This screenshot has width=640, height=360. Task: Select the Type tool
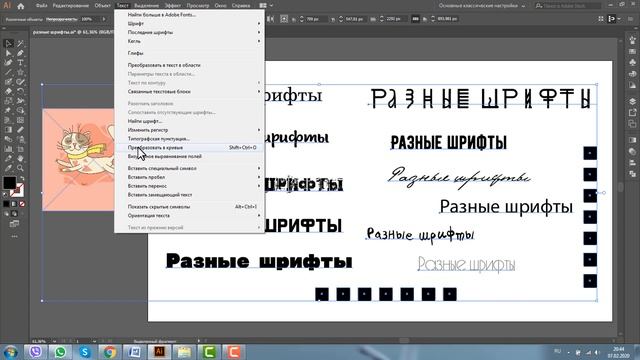coord(20,63)
